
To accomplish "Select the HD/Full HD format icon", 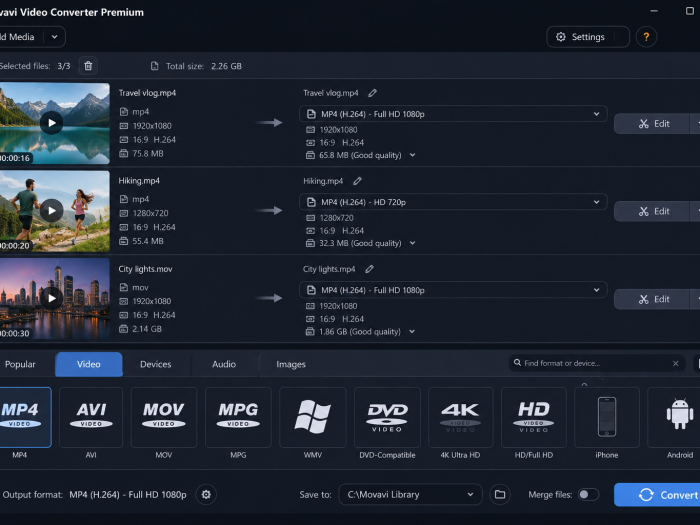I will [x=533, y=417].
